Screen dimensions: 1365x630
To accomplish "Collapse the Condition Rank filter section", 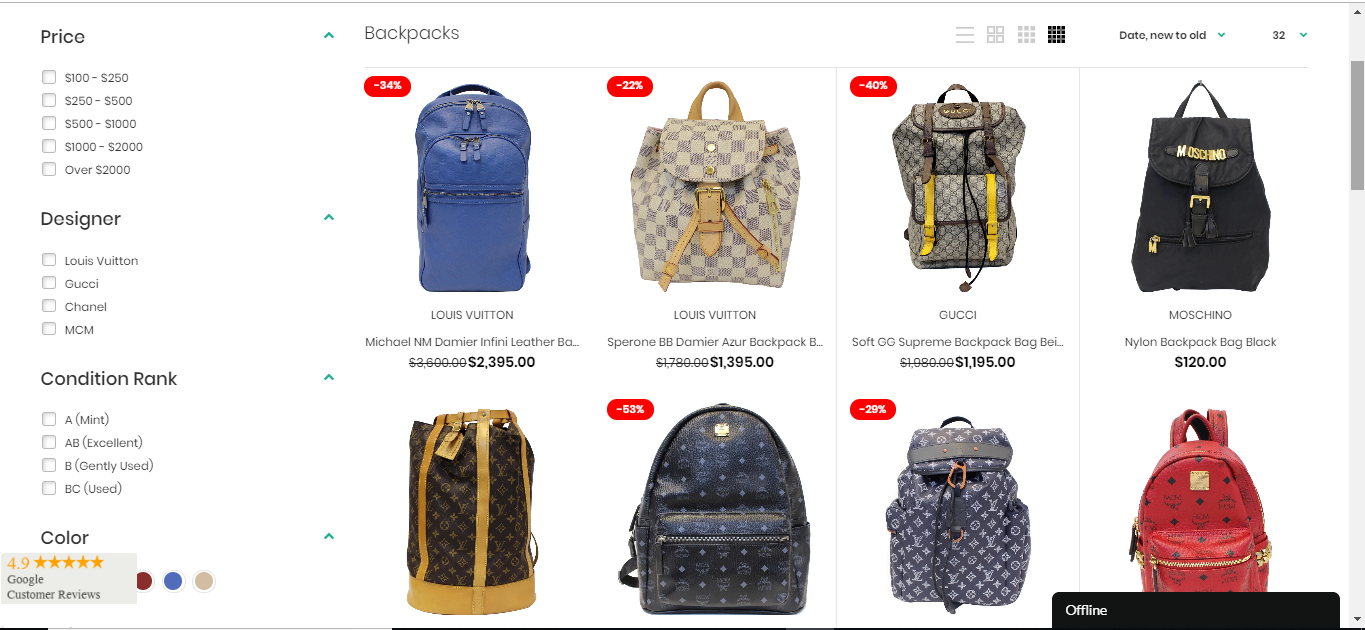I will pos(329,378).
